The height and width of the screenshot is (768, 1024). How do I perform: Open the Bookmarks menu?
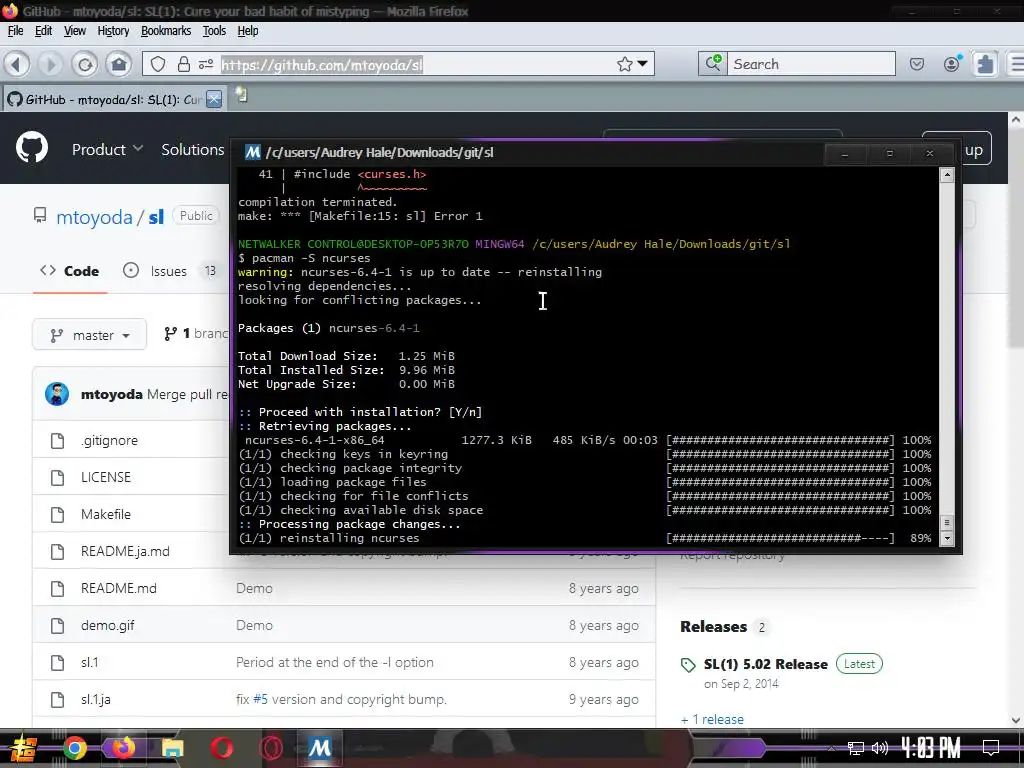pyautogui.click(x=166, y=31)
